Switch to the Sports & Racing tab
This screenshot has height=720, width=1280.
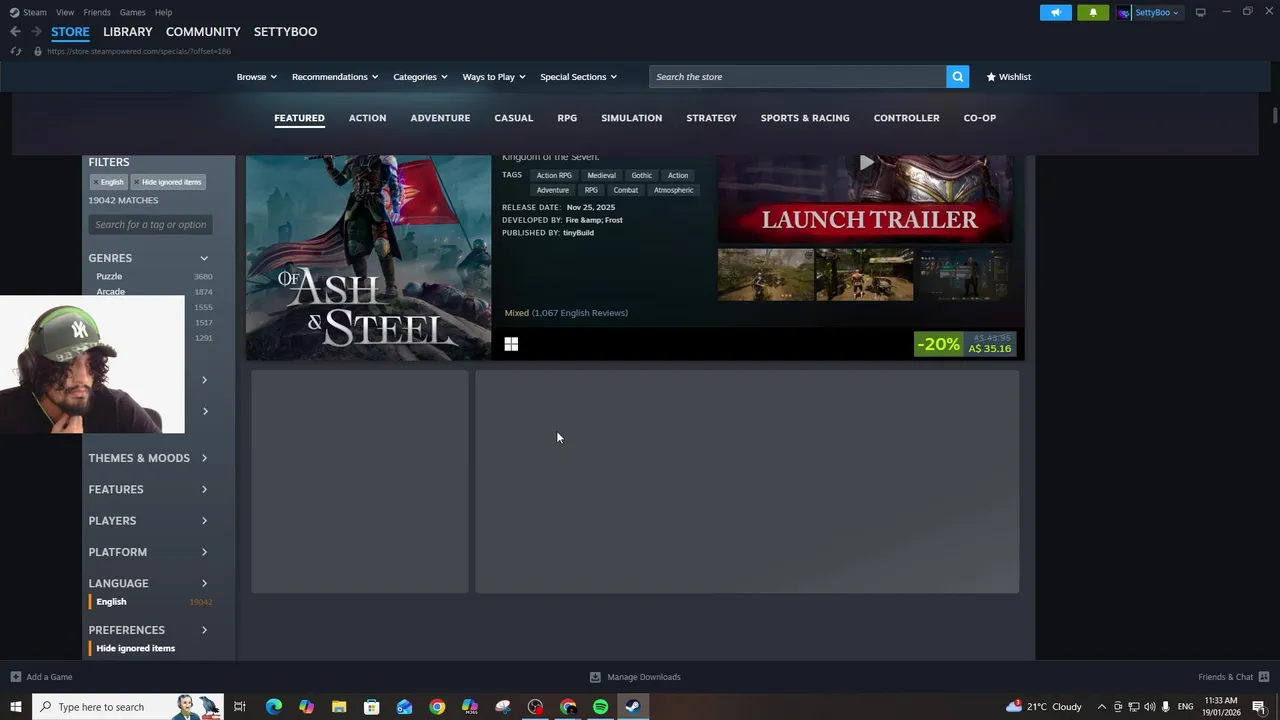pyautogui.click(x=805, y=118)
